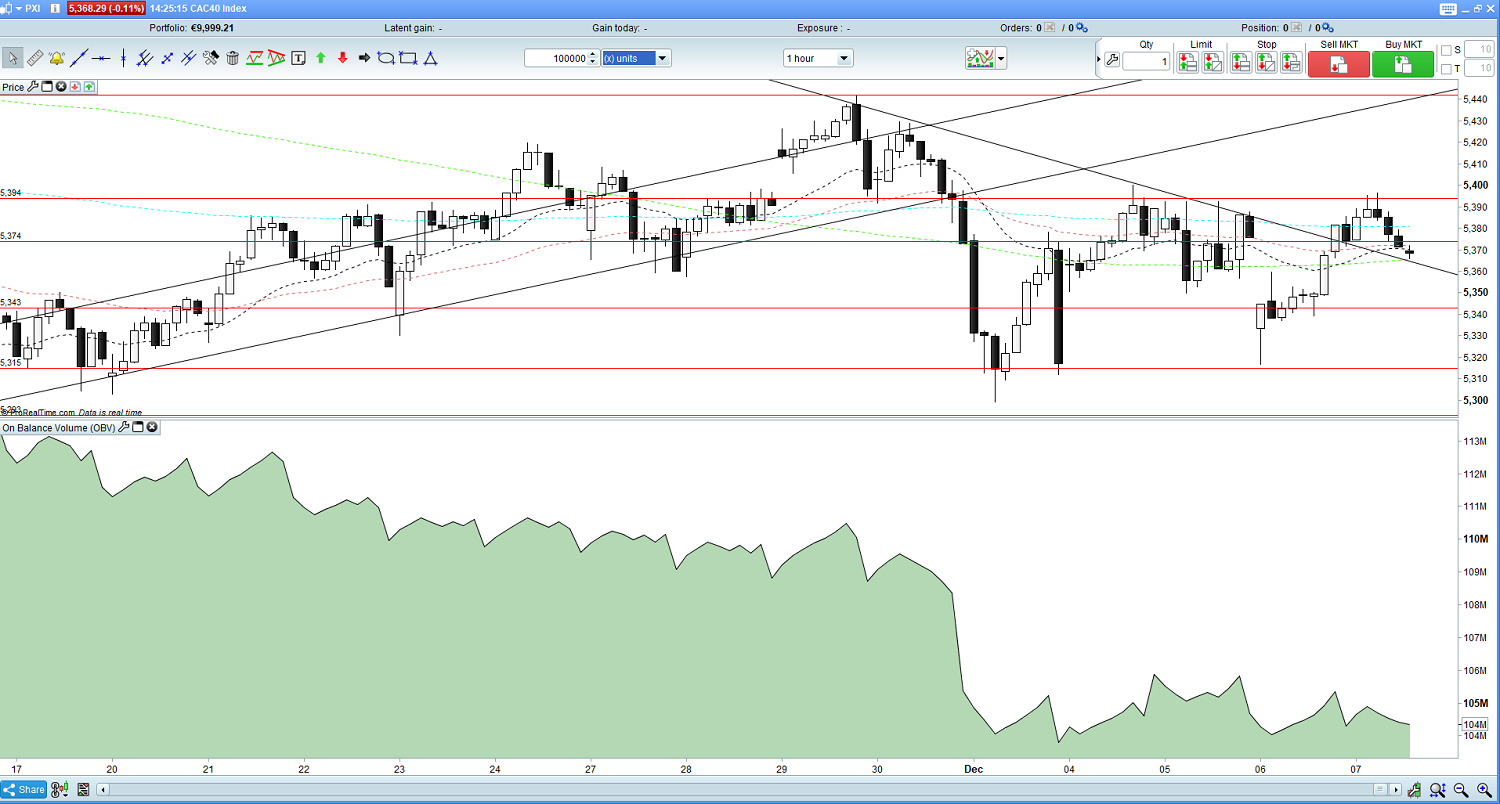This screenshot has height=804, width=1500.
Task: Select the blue segment drawing tool
Action: (x=166, y=58)
